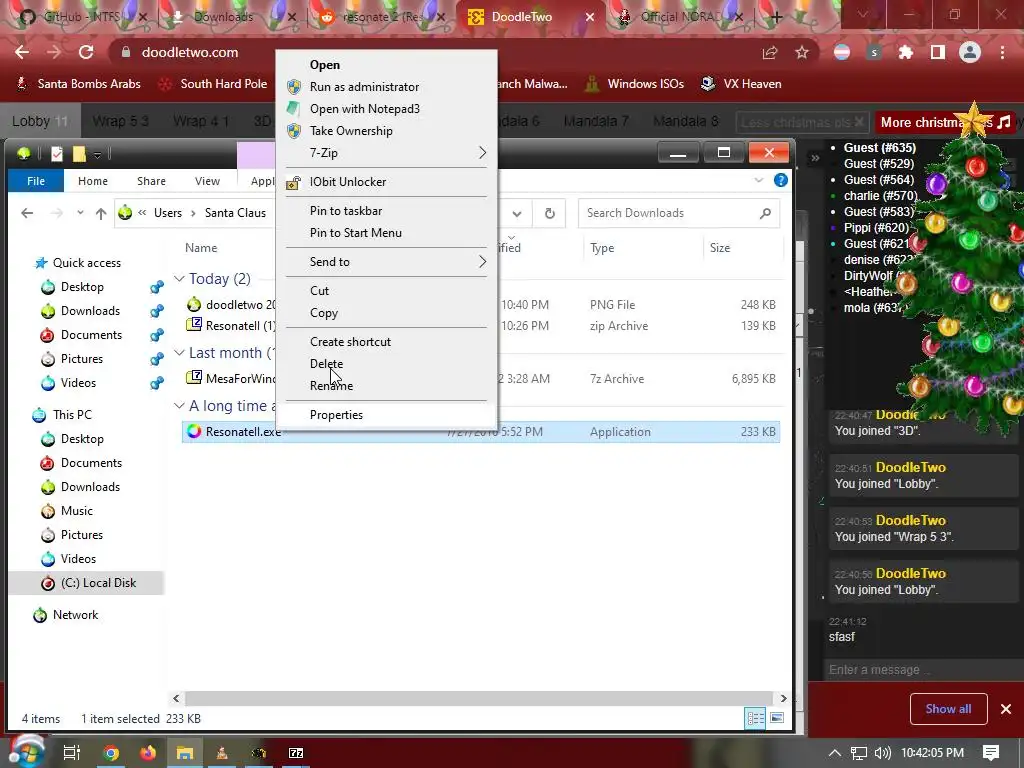Open browser extensions puzzle icon
Viewport: 1024px width, 768px height.
(x=906, y=52)
